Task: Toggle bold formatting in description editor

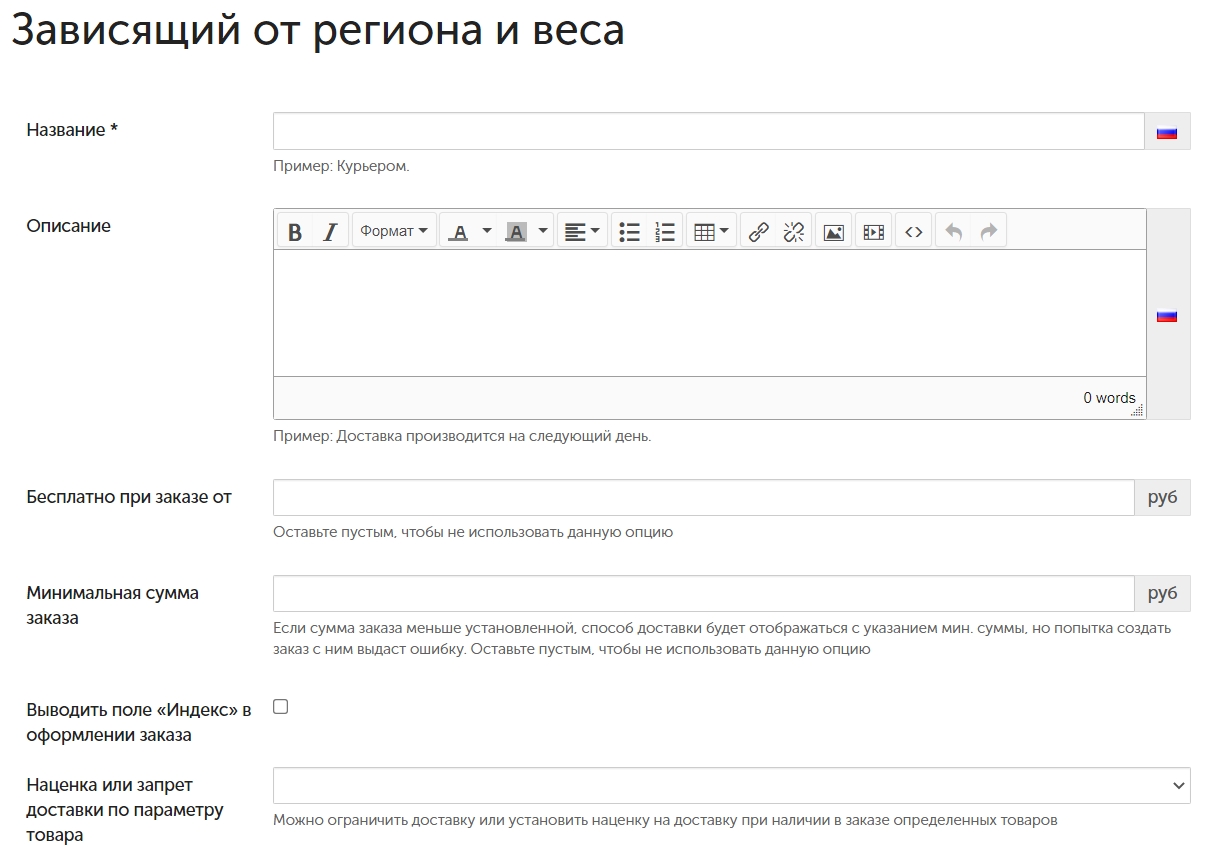Action: click(x=295, y=231)
